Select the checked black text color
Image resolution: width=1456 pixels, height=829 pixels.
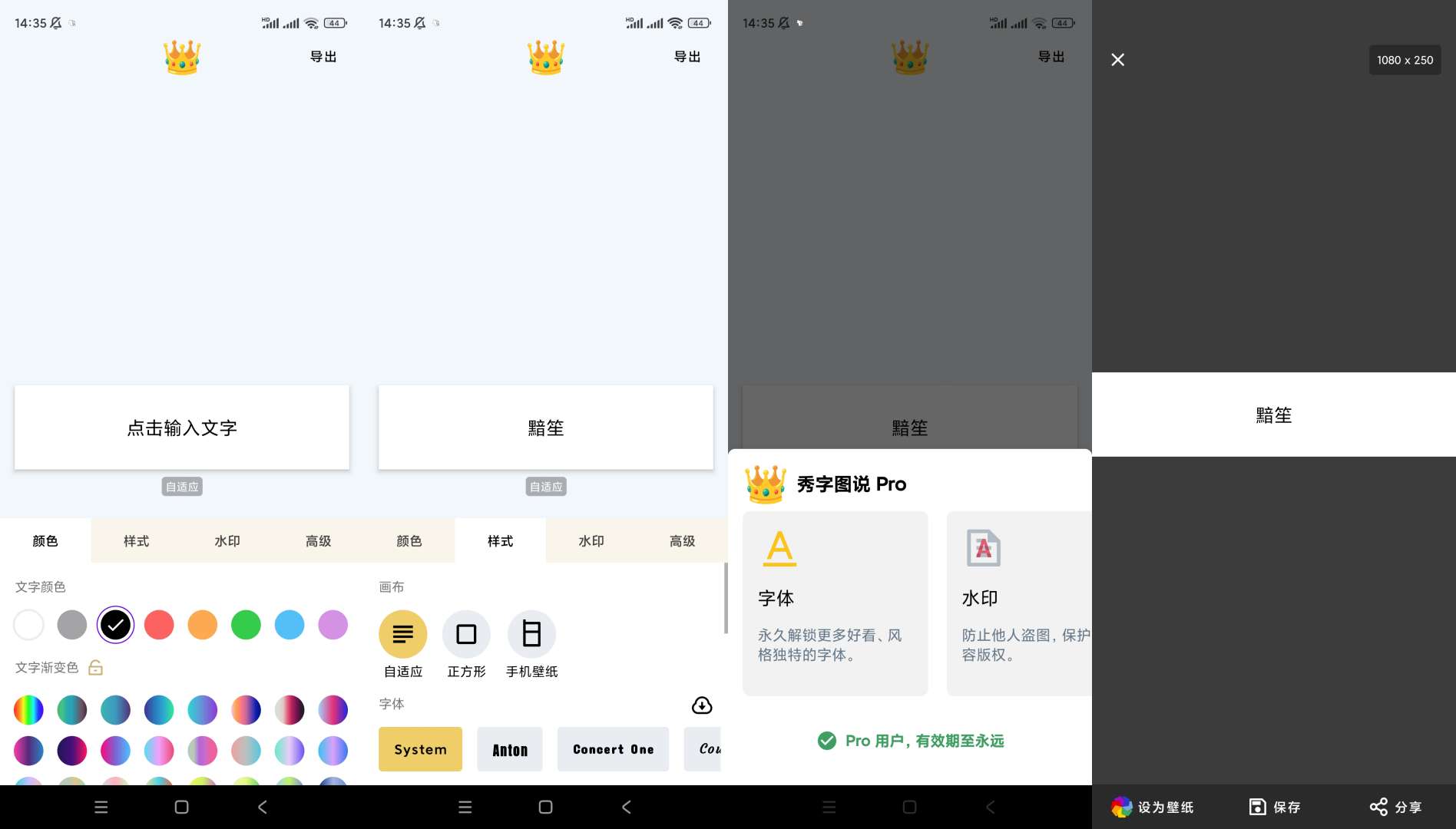point(115,625)
